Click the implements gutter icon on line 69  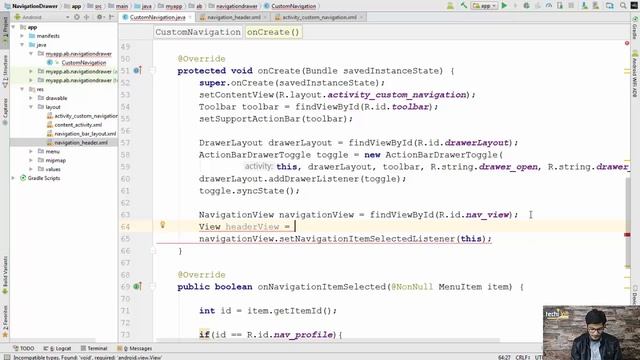pyautogui.click(x=138, y=287)
